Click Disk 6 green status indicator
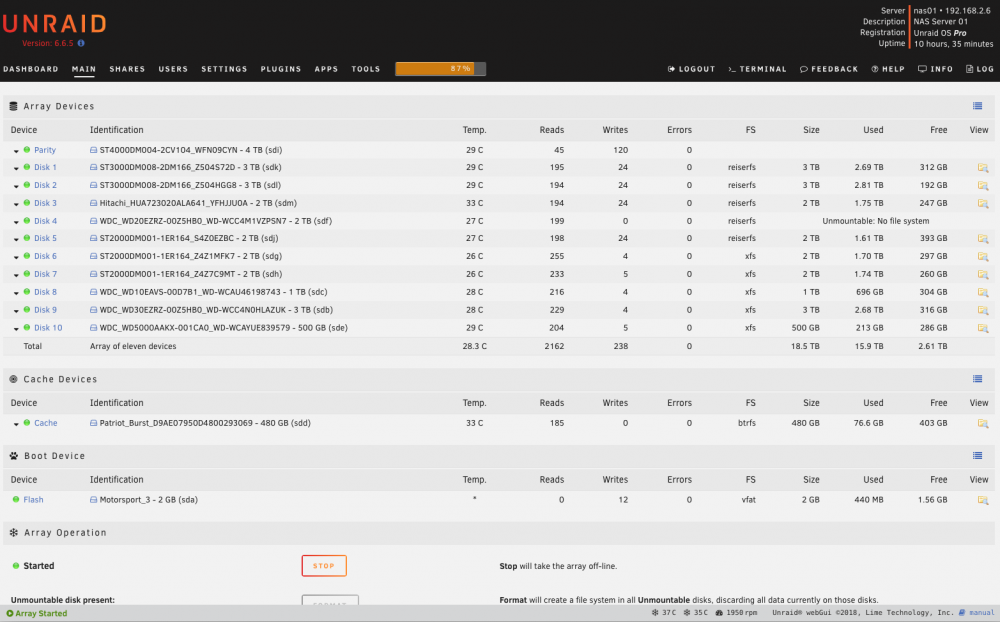The width and height of the screenshot is (1000, 622). pyautogui.click(x=27, y=256)
